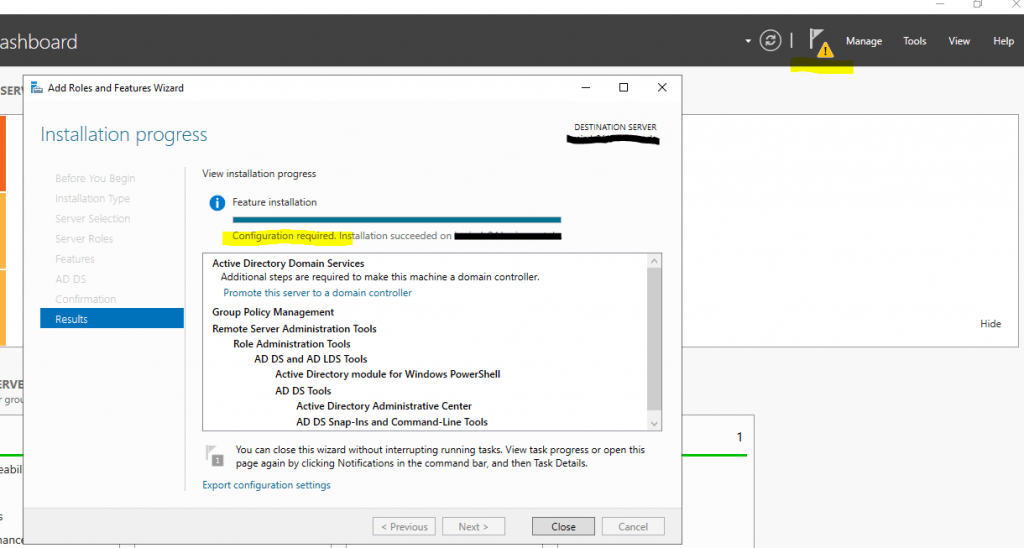Click Hide in the dashboard welcome panel
1024x548 pixels.
pyautogui.click(x=990, y=323)
